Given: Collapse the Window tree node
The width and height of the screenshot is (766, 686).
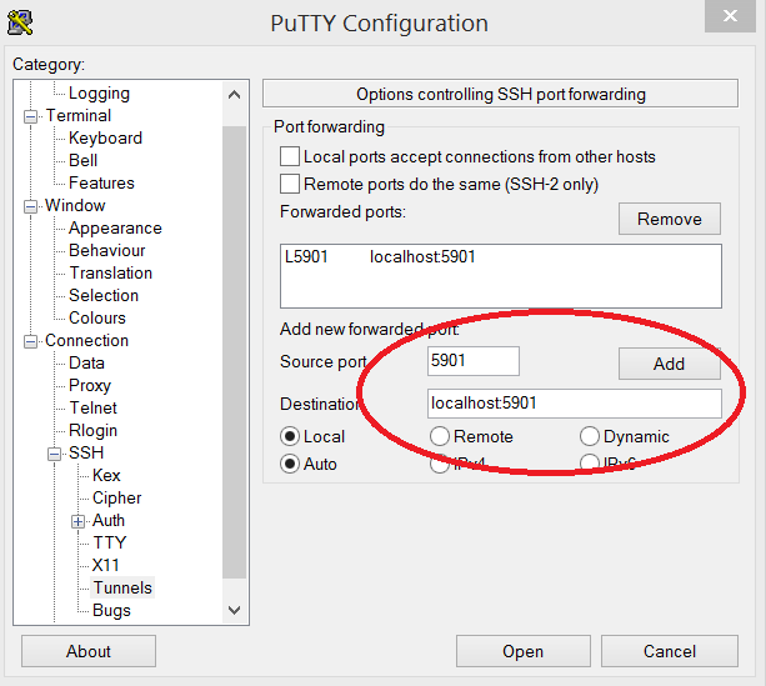Looking at the screenshot, I should tap(30, 206).
